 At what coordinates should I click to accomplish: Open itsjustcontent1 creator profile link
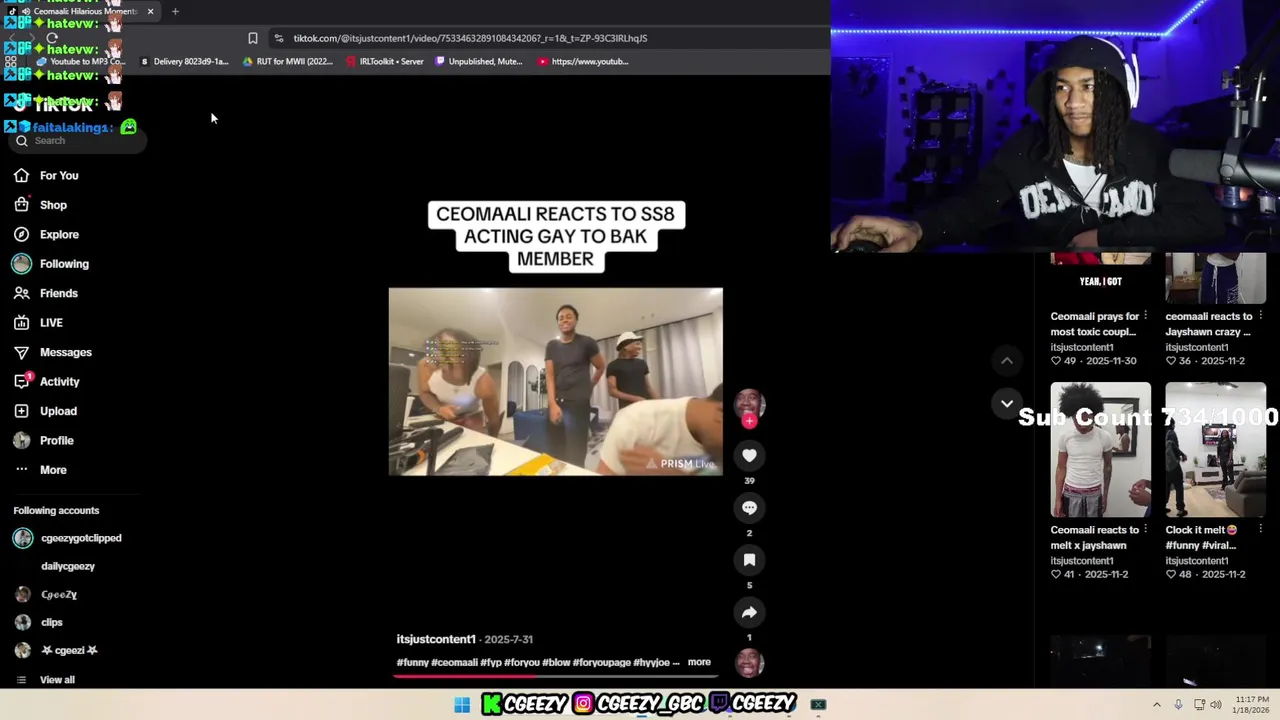coord(436,639)
